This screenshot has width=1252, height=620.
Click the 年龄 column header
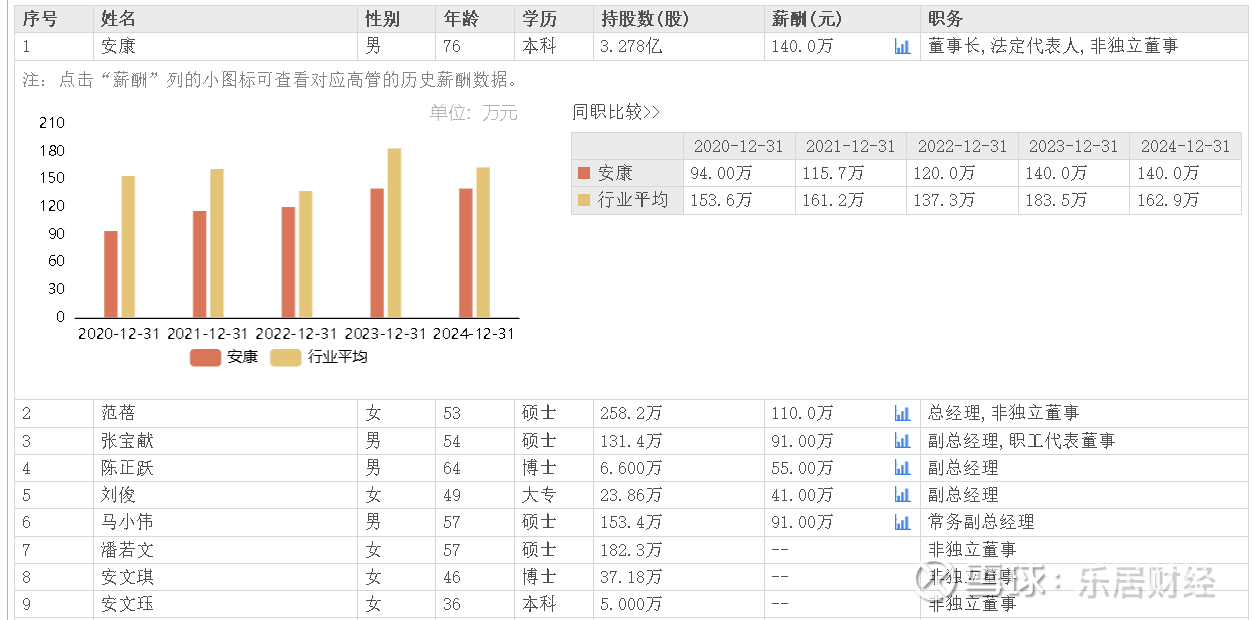click(x=461, y=19)
